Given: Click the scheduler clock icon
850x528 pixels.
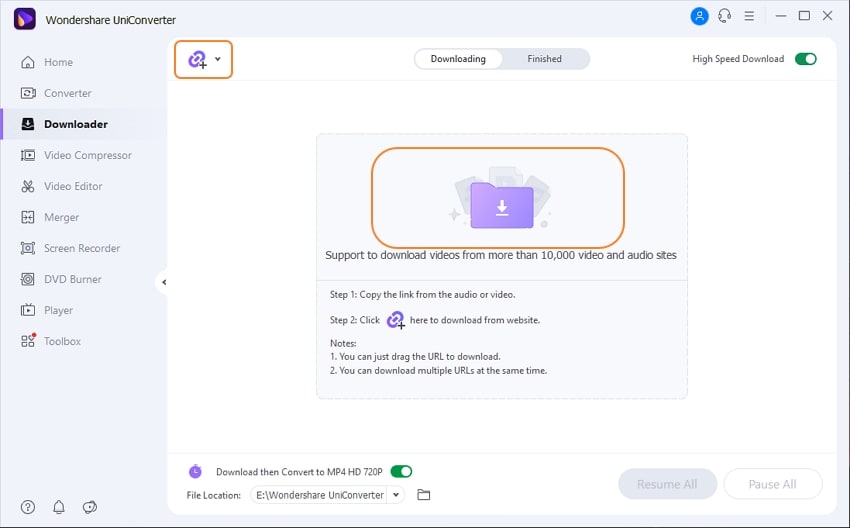Looking at the screenshot, I should (x=195, y=472).
